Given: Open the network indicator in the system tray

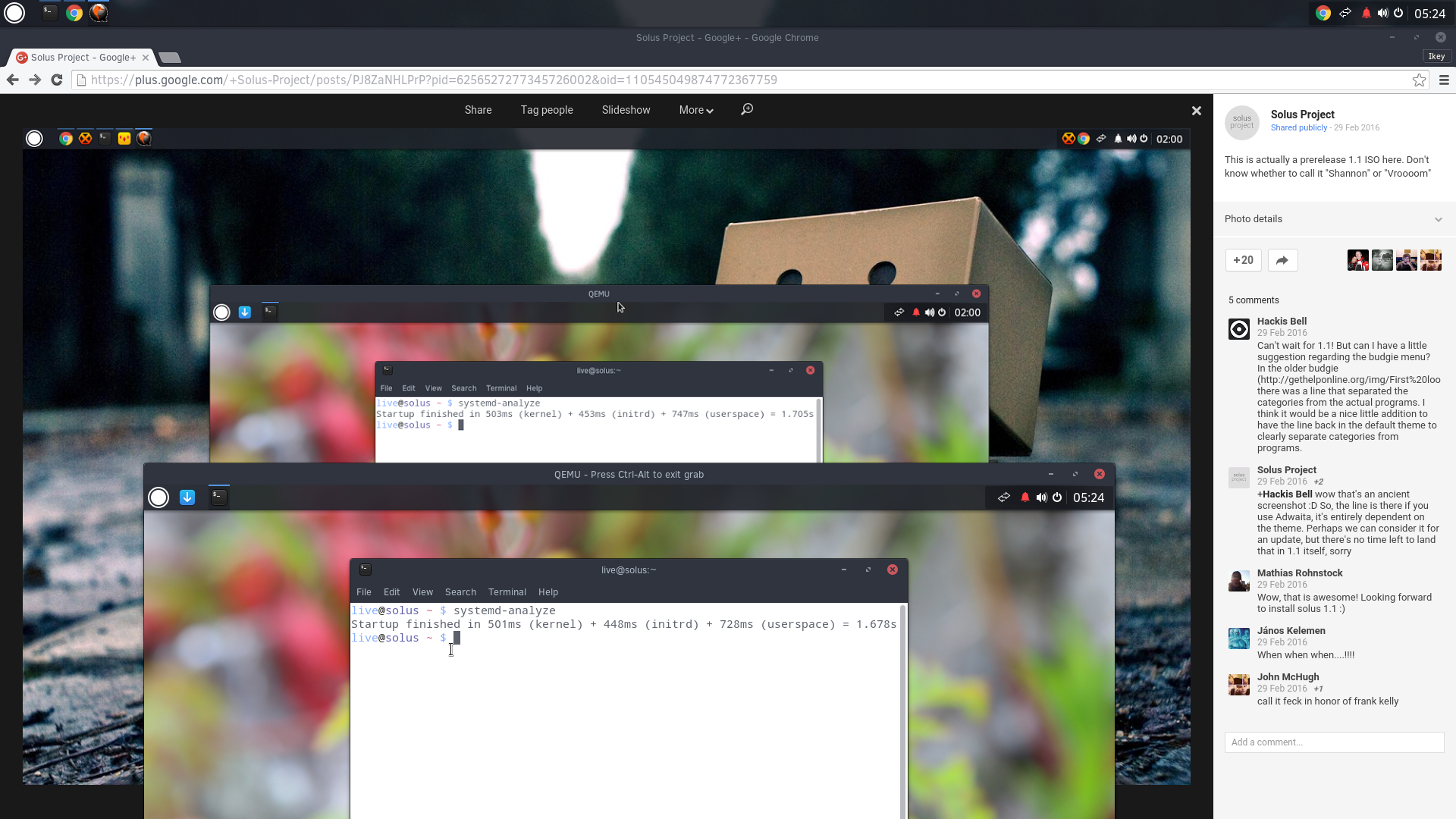Looking at the screenshot, I should 1345,13.
